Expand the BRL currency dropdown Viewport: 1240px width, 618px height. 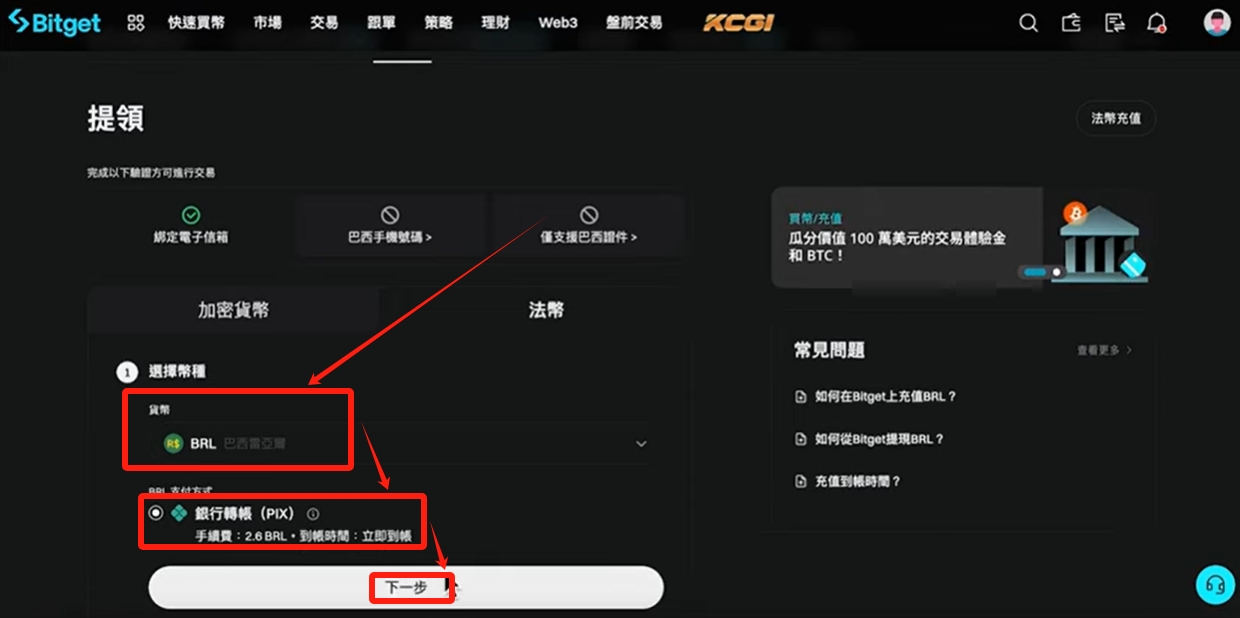405,443
